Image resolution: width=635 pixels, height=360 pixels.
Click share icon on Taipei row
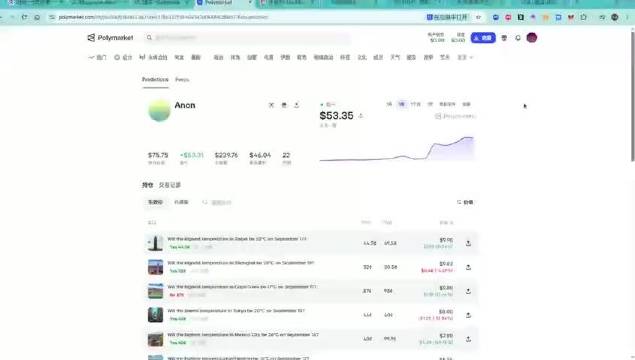(x=468, y=243)
